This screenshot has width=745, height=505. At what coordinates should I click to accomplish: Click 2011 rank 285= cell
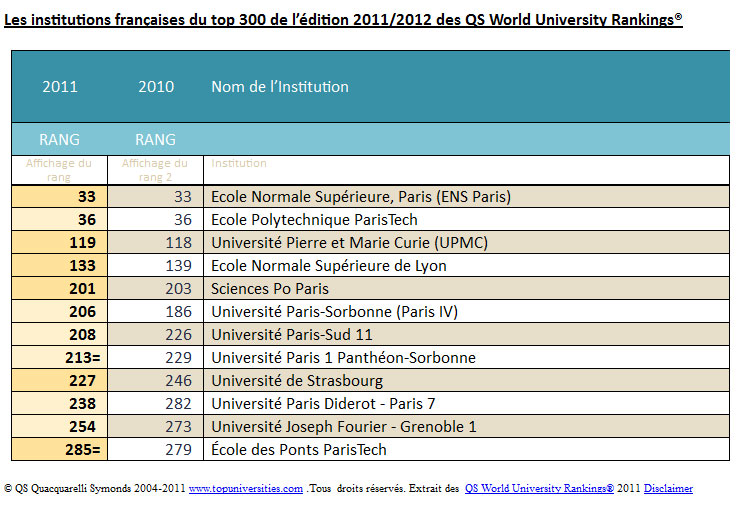pos(59,449)
